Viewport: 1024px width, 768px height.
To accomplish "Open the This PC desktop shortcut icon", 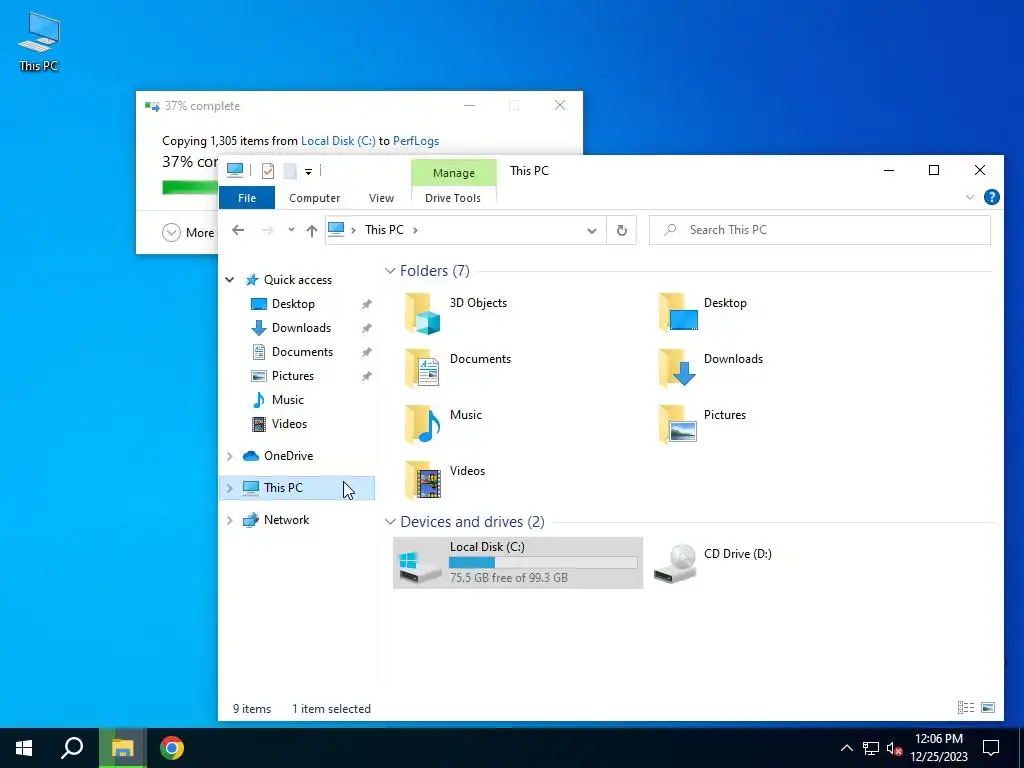I will coord(39,41).
